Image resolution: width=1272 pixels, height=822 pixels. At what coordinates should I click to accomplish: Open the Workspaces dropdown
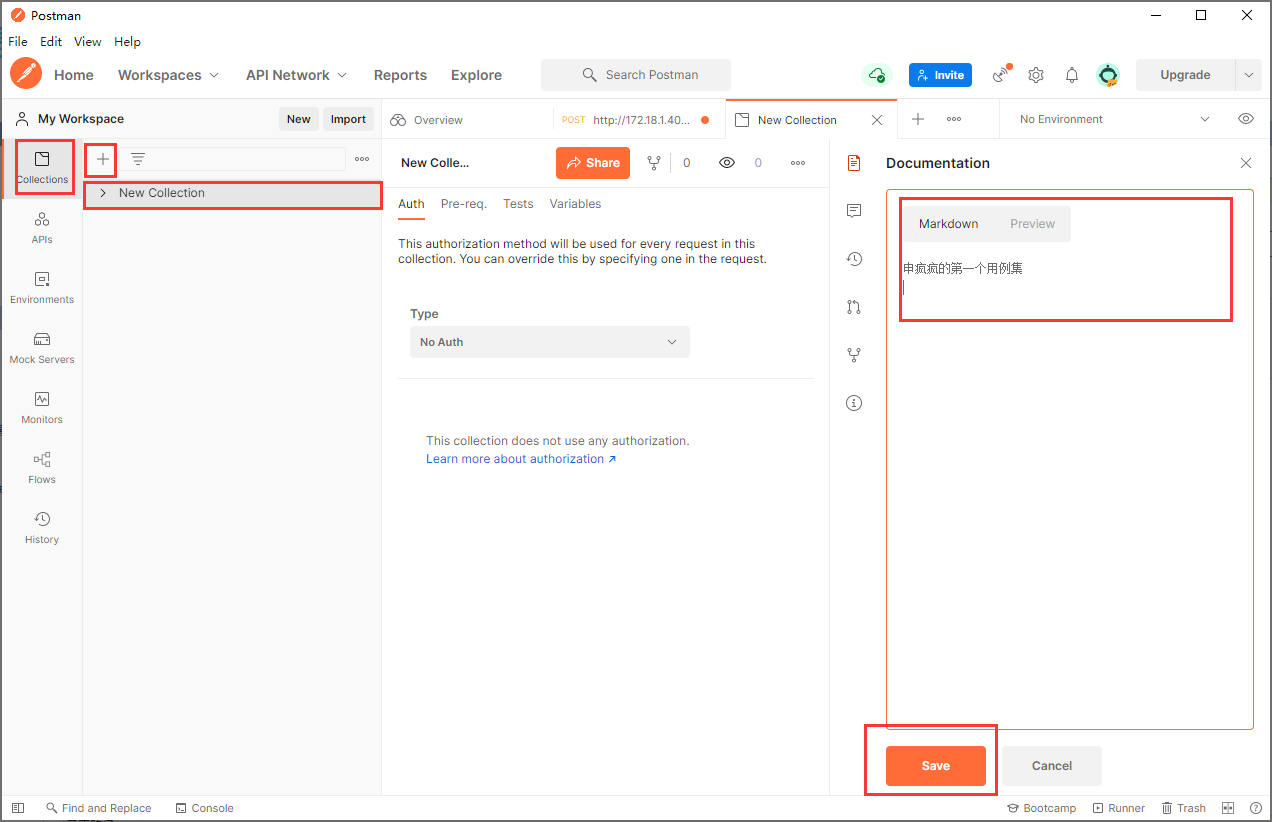168,75
